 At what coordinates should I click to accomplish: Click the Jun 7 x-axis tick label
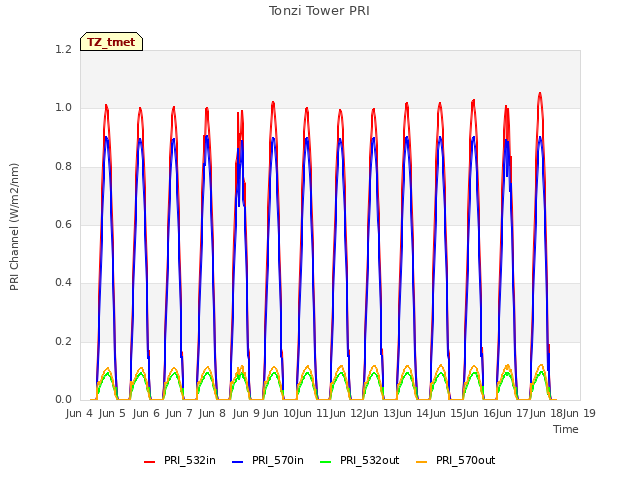tap(179, 413)
